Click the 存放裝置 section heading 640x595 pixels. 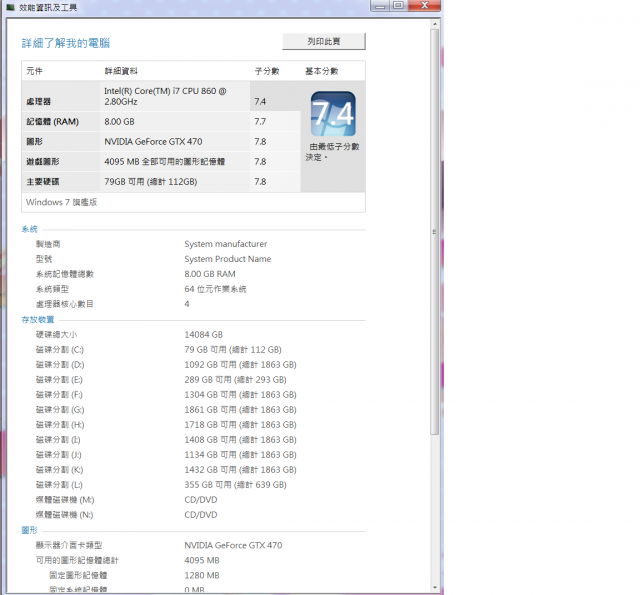(38, 320)
